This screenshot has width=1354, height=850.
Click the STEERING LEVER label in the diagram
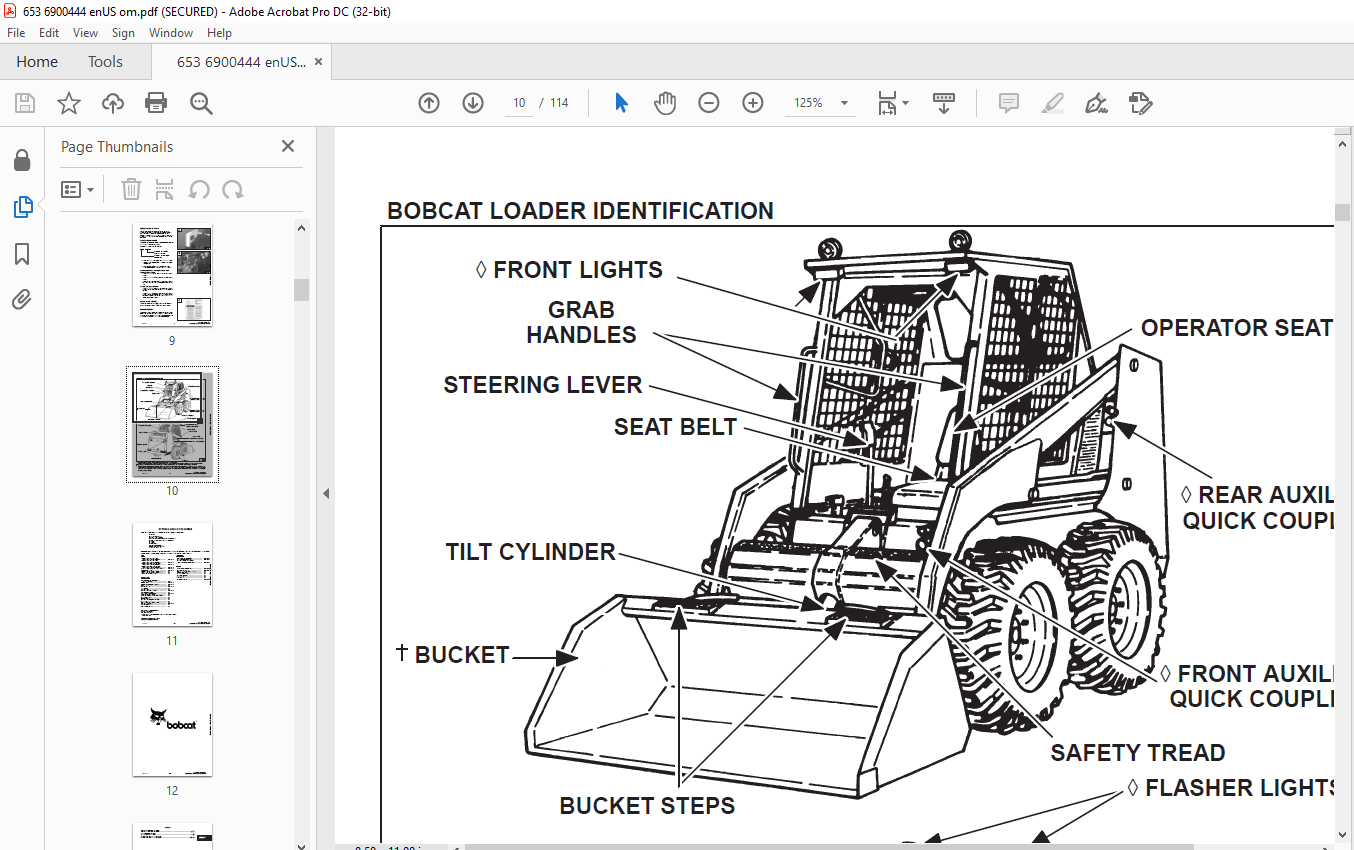pos(543,385)
